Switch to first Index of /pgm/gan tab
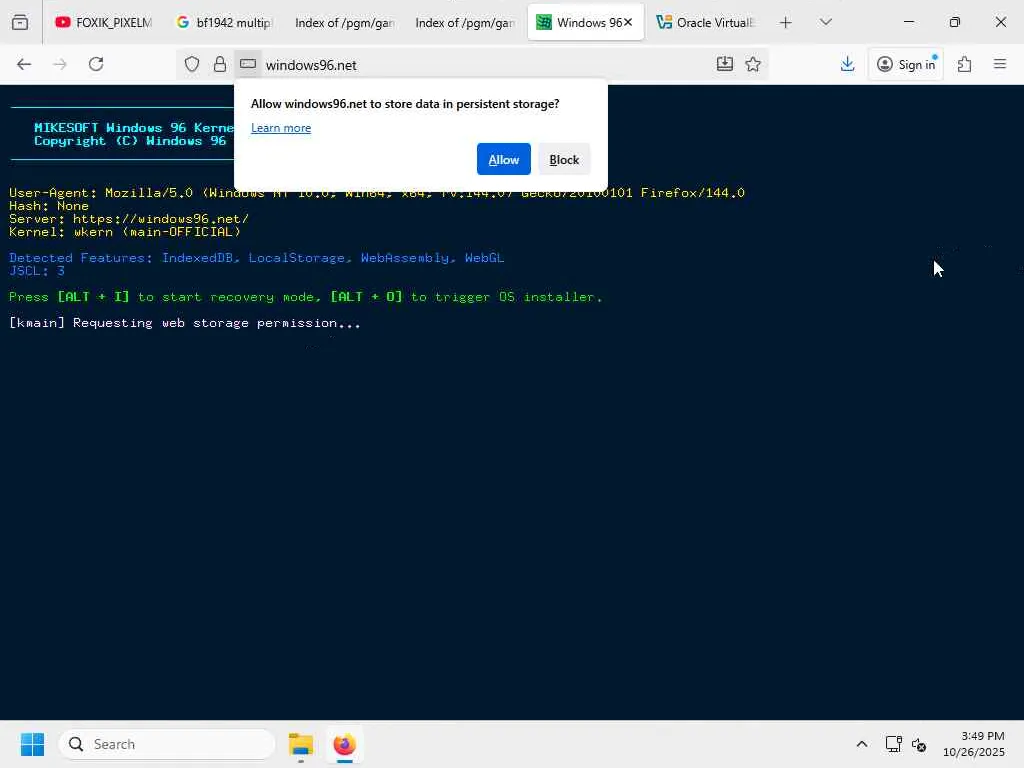Image resolution: width=1024 pixels, height=768 pixels. (x=344, y=22)
